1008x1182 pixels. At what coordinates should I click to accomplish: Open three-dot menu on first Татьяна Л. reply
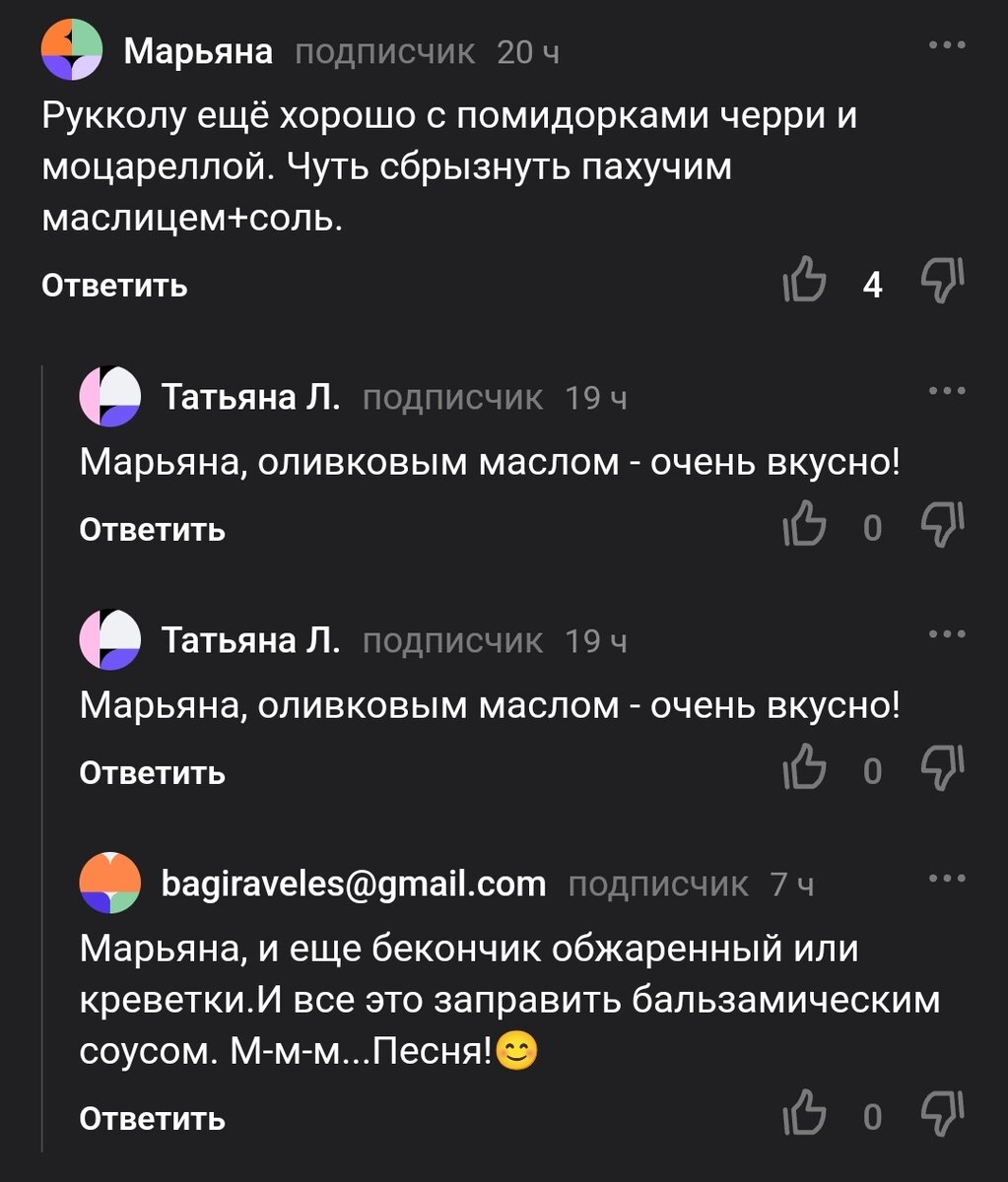pyautogui.click(x=947, y=392)
